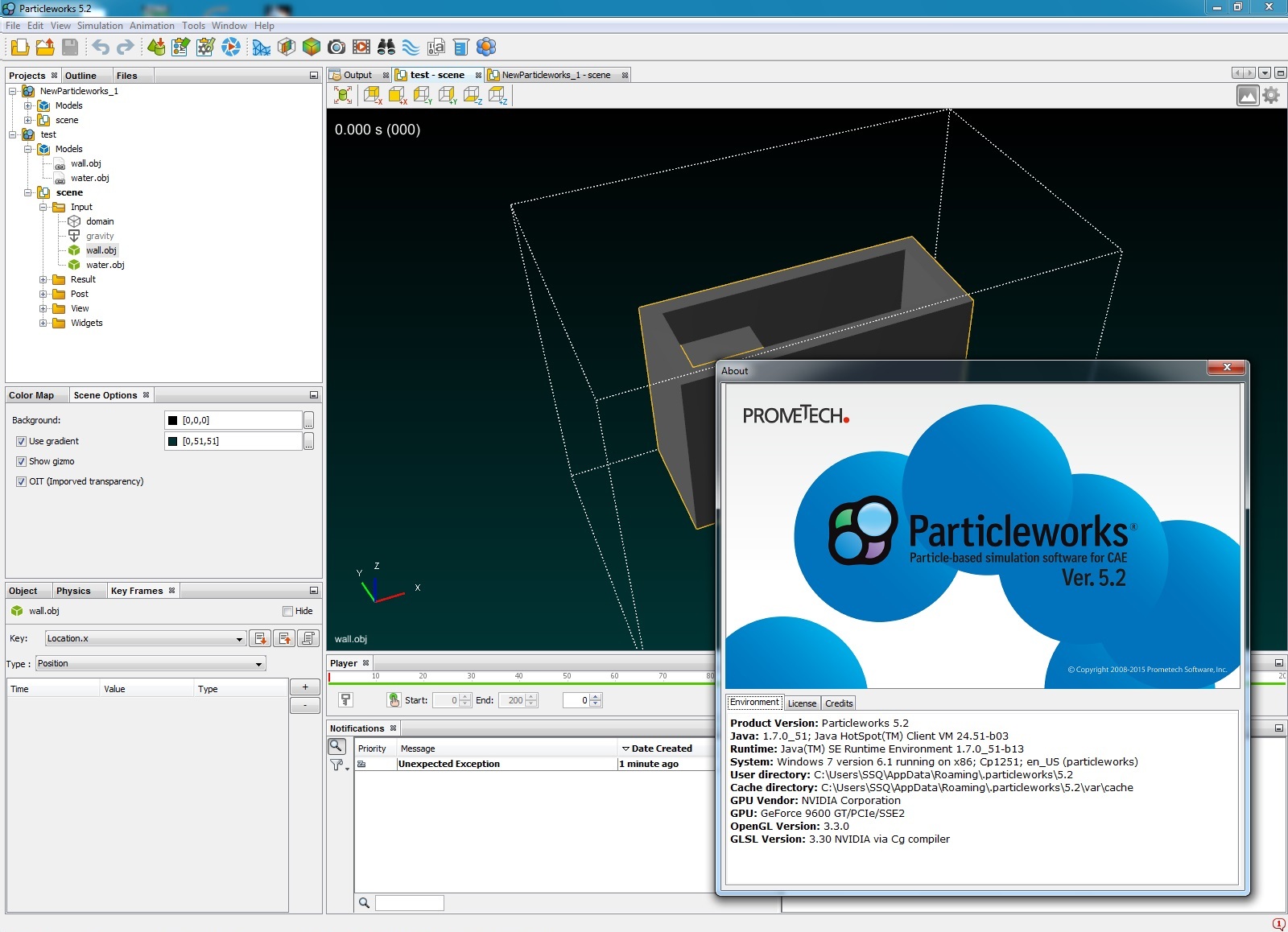Open the Type dropdown showing Position

[x=151, y=663]
